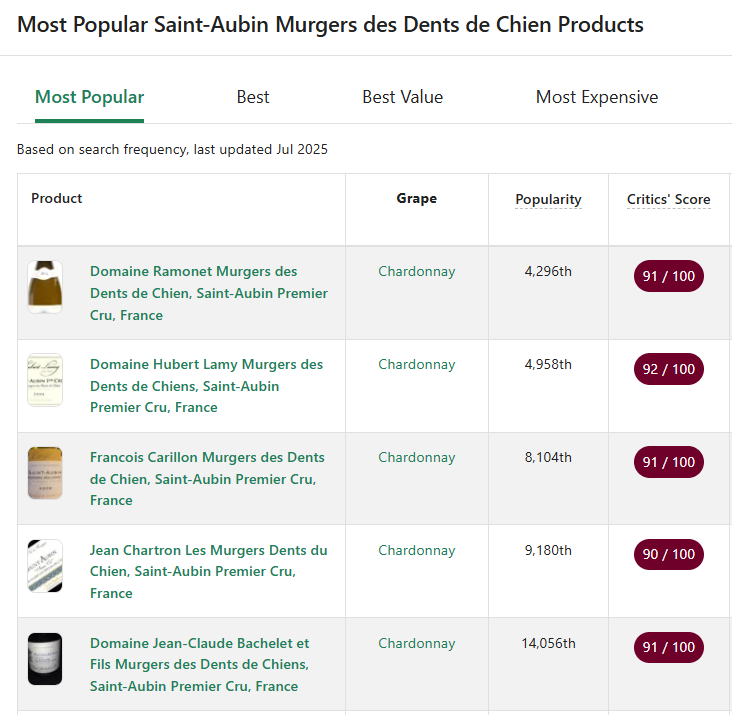
Task: Click the Jean Chartron label thumbnail
Action: pyautogui.click(x=45, y=566)
